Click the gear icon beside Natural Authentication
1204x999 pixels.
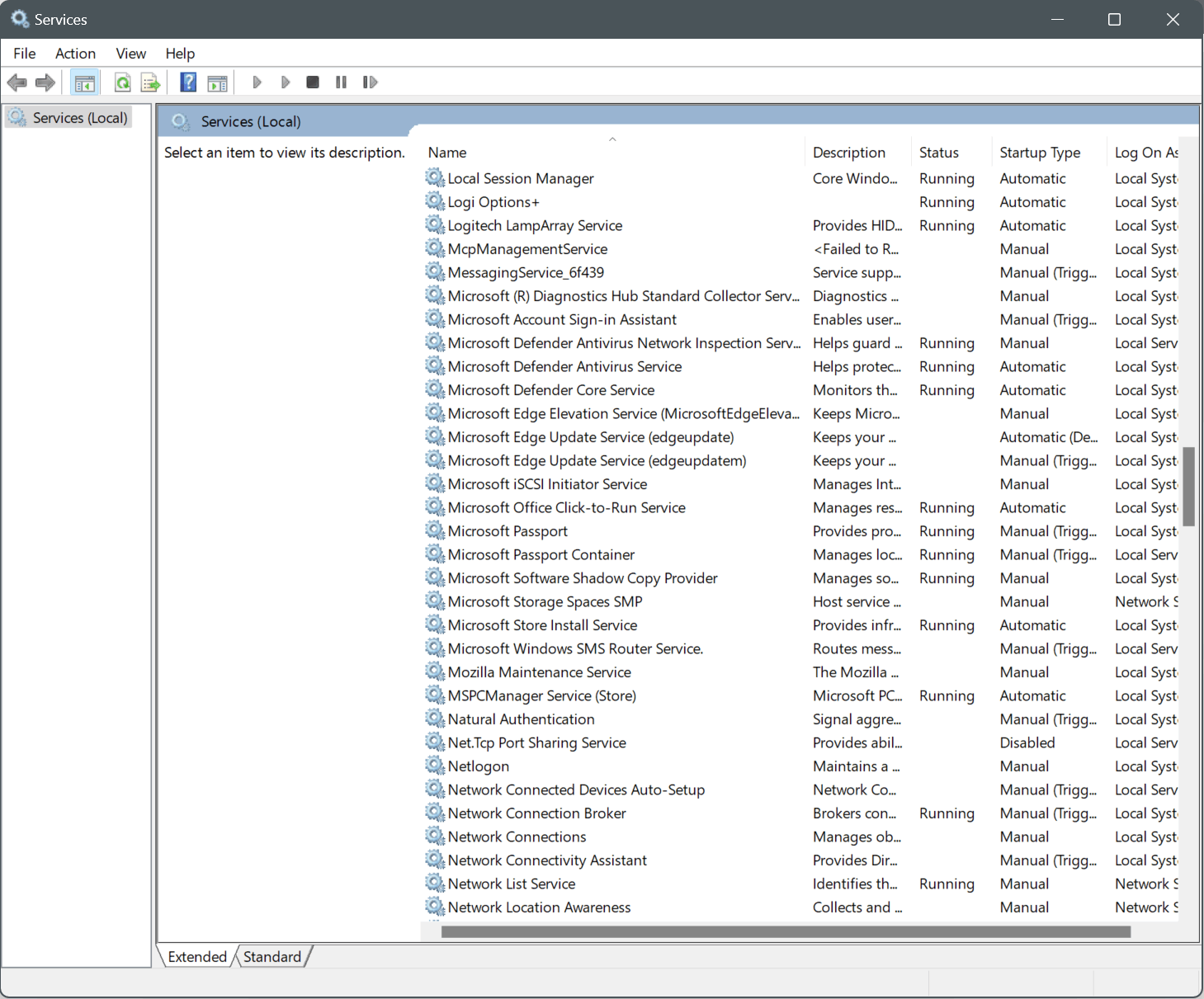435,719
